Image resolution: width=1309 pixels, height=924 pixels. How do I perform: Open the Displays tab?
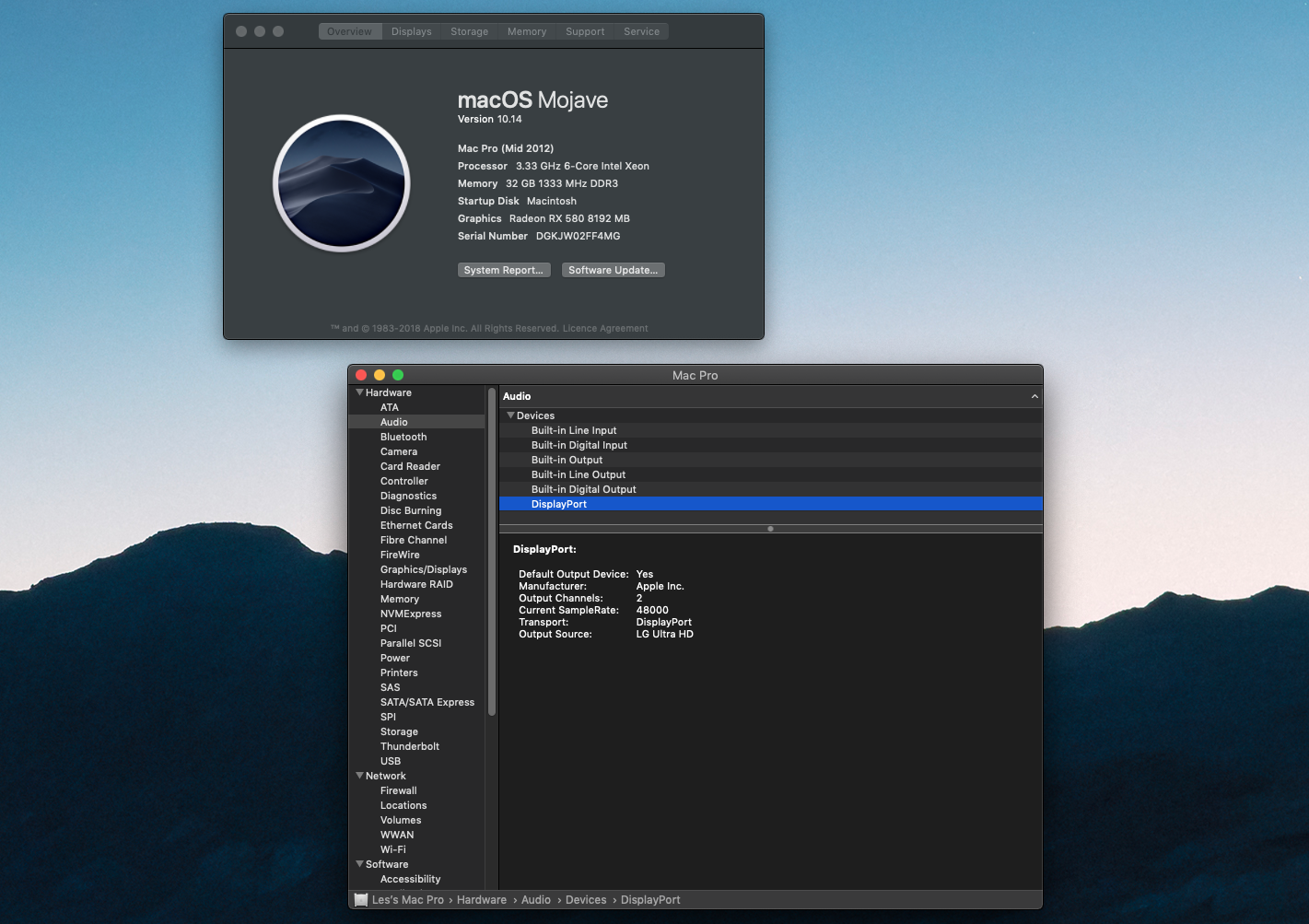click(411, 31)
